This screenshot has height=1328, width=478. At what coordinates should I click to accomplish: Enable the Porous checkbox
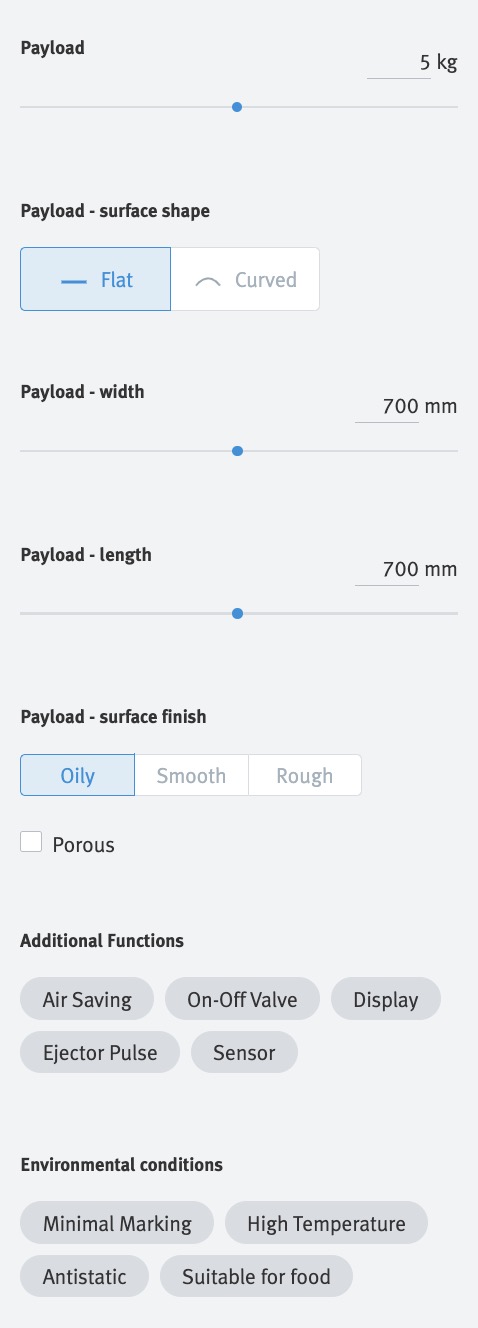[31, 842]
